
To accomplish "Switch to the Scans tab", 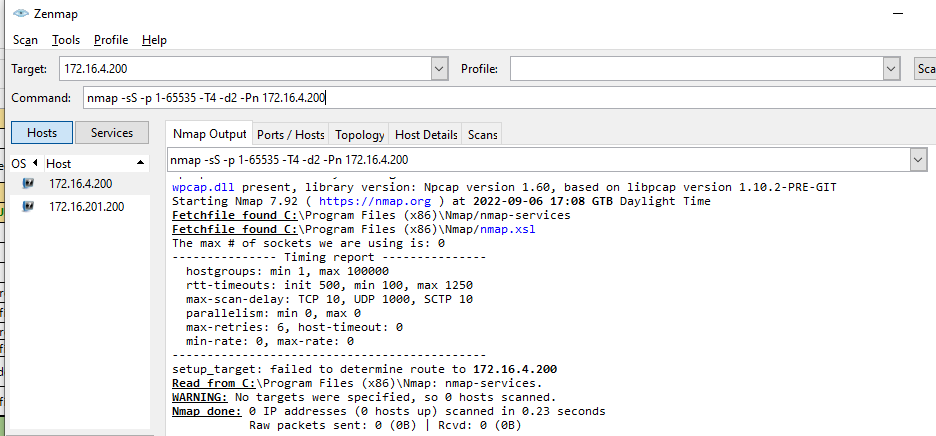I will coord(482,134).
